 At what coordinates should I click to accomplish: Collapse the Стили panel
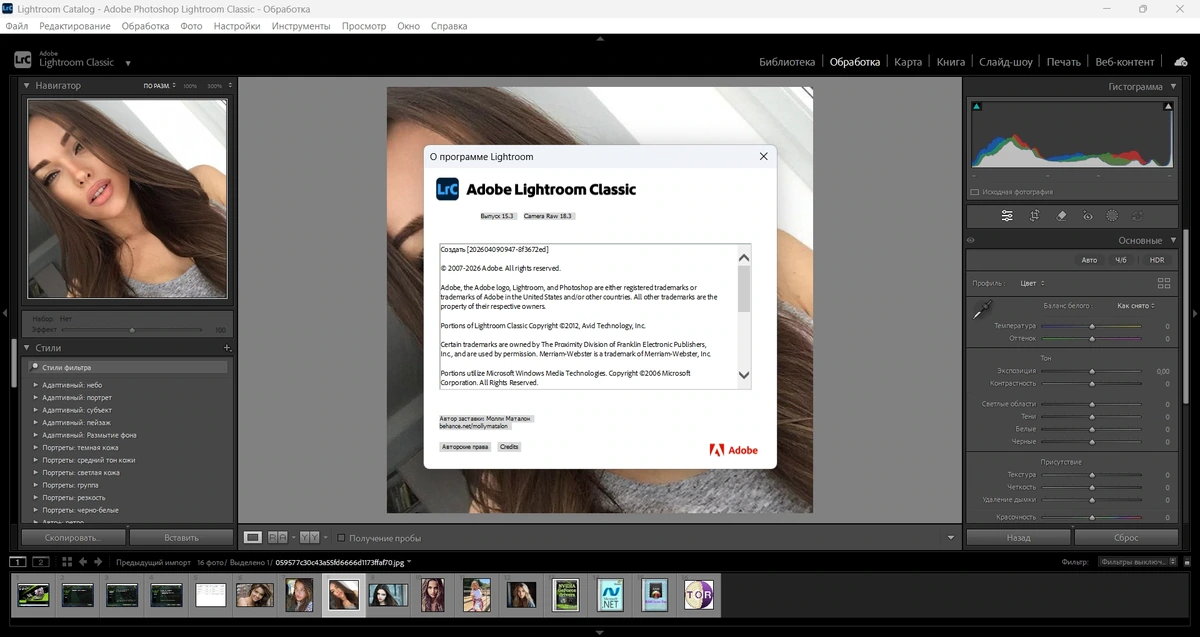(x=27, y=348)
